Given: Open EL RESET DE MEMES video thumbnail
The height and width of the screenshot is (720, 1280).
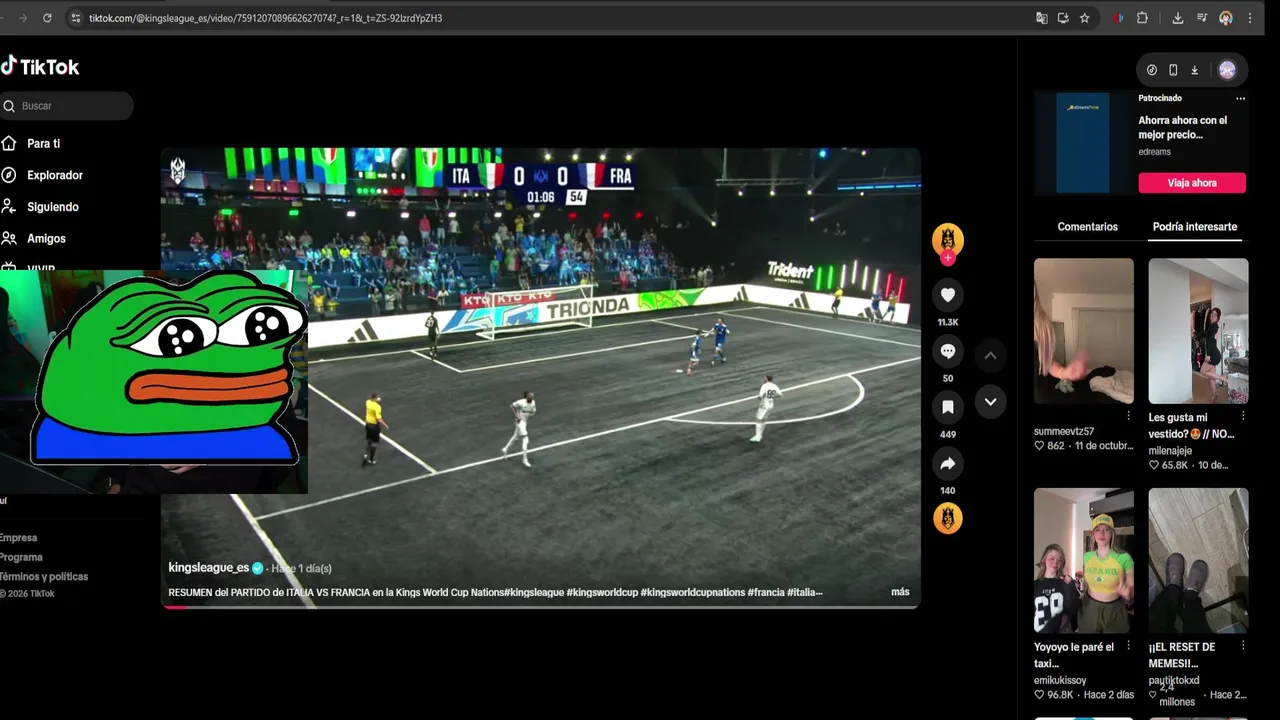Looking at the screenshot, I should [1198, 561].
